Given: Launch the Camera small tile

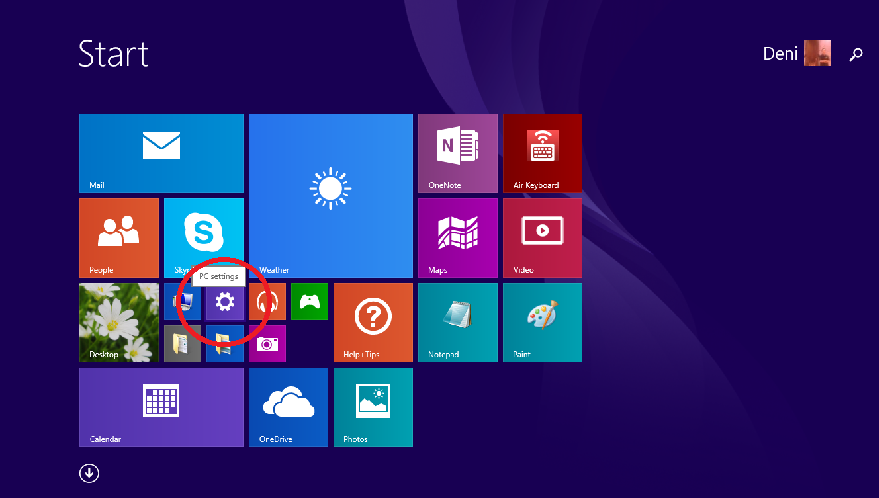Looking at the screenshot, I should 267,344.
